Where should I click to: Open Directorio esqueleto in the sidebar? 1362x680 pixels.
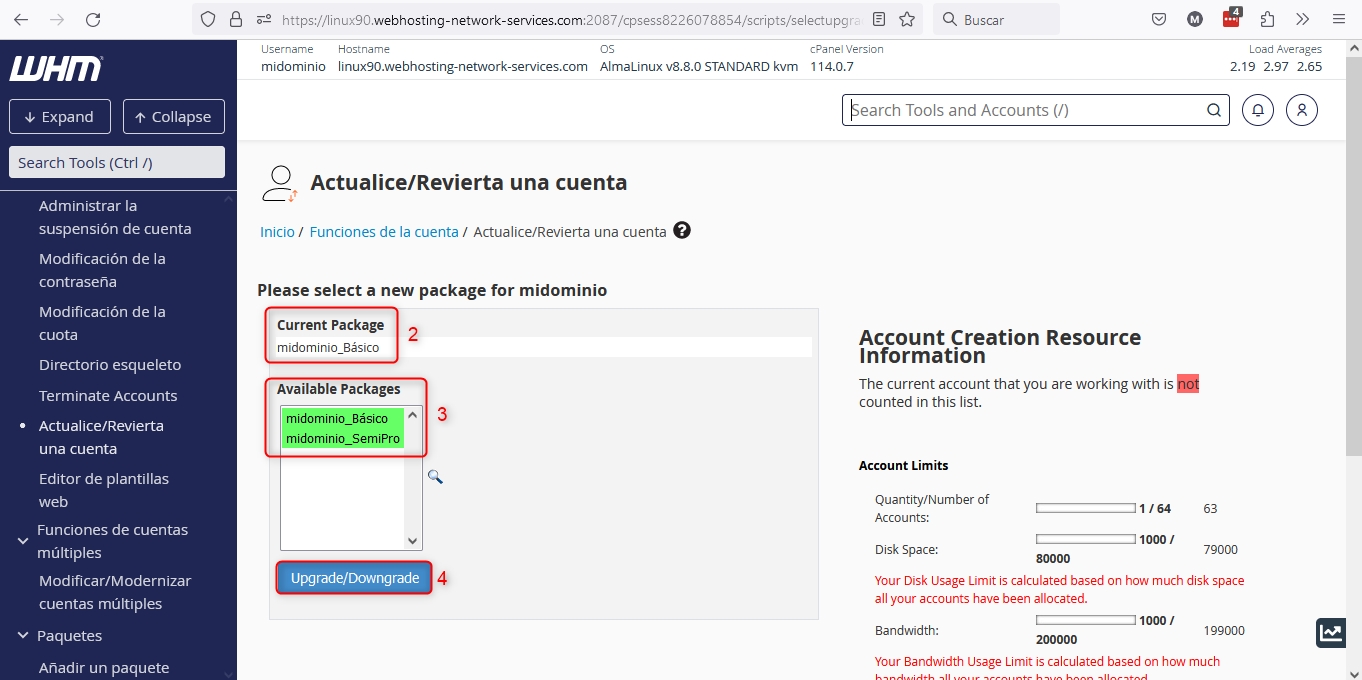110,365
